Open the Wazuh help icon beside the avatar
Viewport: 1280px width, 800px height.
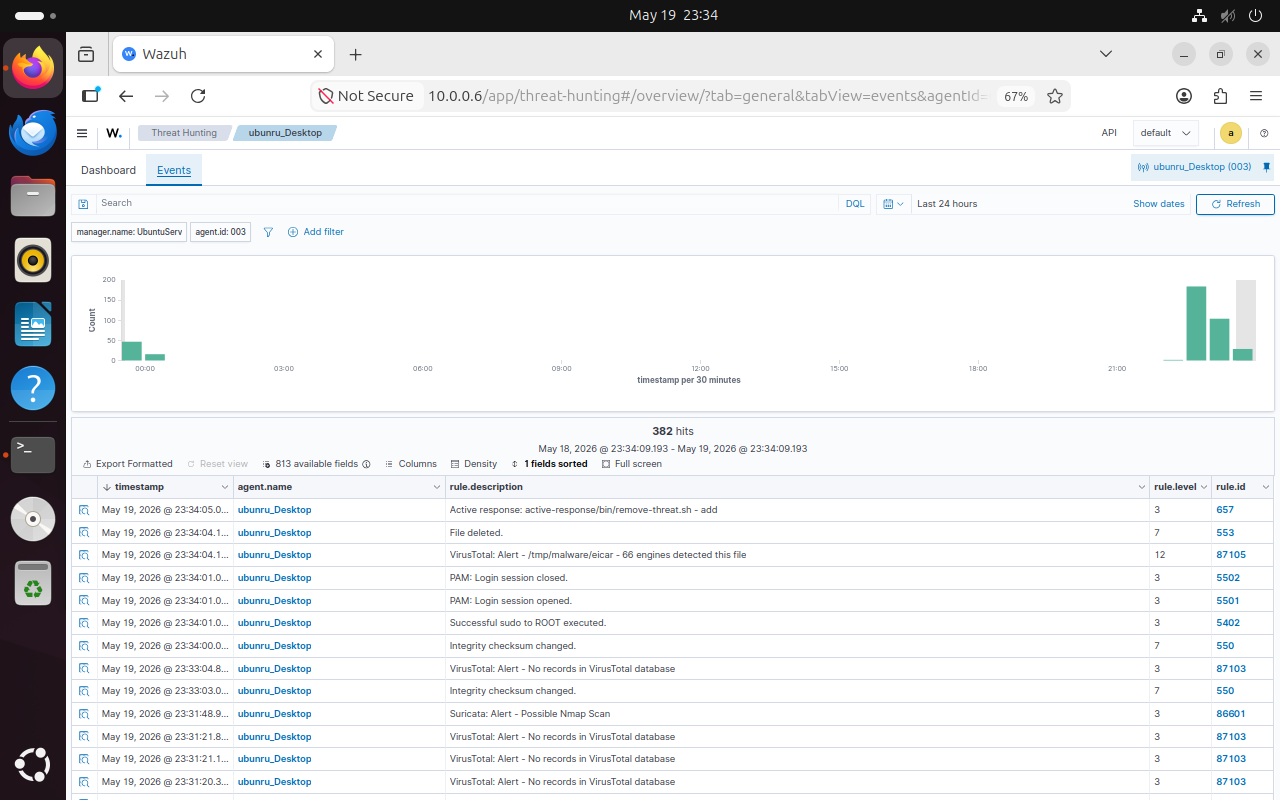pyautogui.click(x=1264, y=133)
